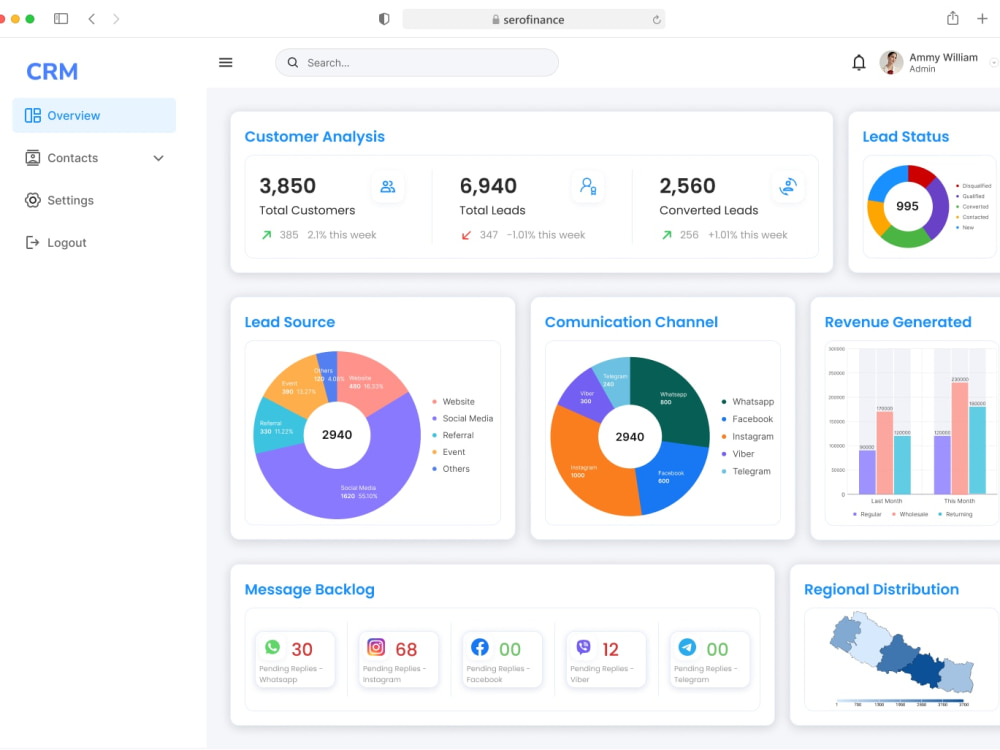Viewport: 1000px width, 750px height.
Task: Click the search magnifier icon
Action: pos(293,62)
